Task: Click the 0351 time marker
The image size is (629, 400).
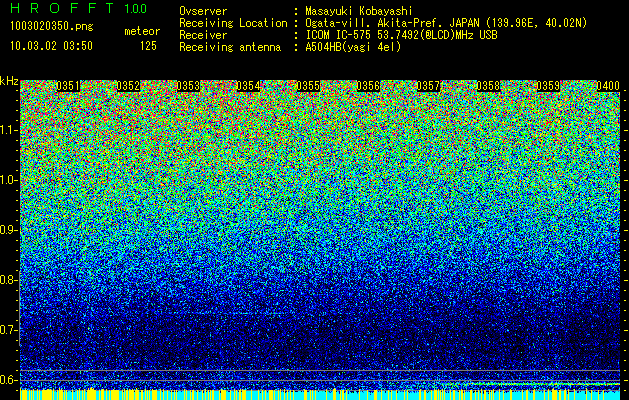Action: [68, 86]
